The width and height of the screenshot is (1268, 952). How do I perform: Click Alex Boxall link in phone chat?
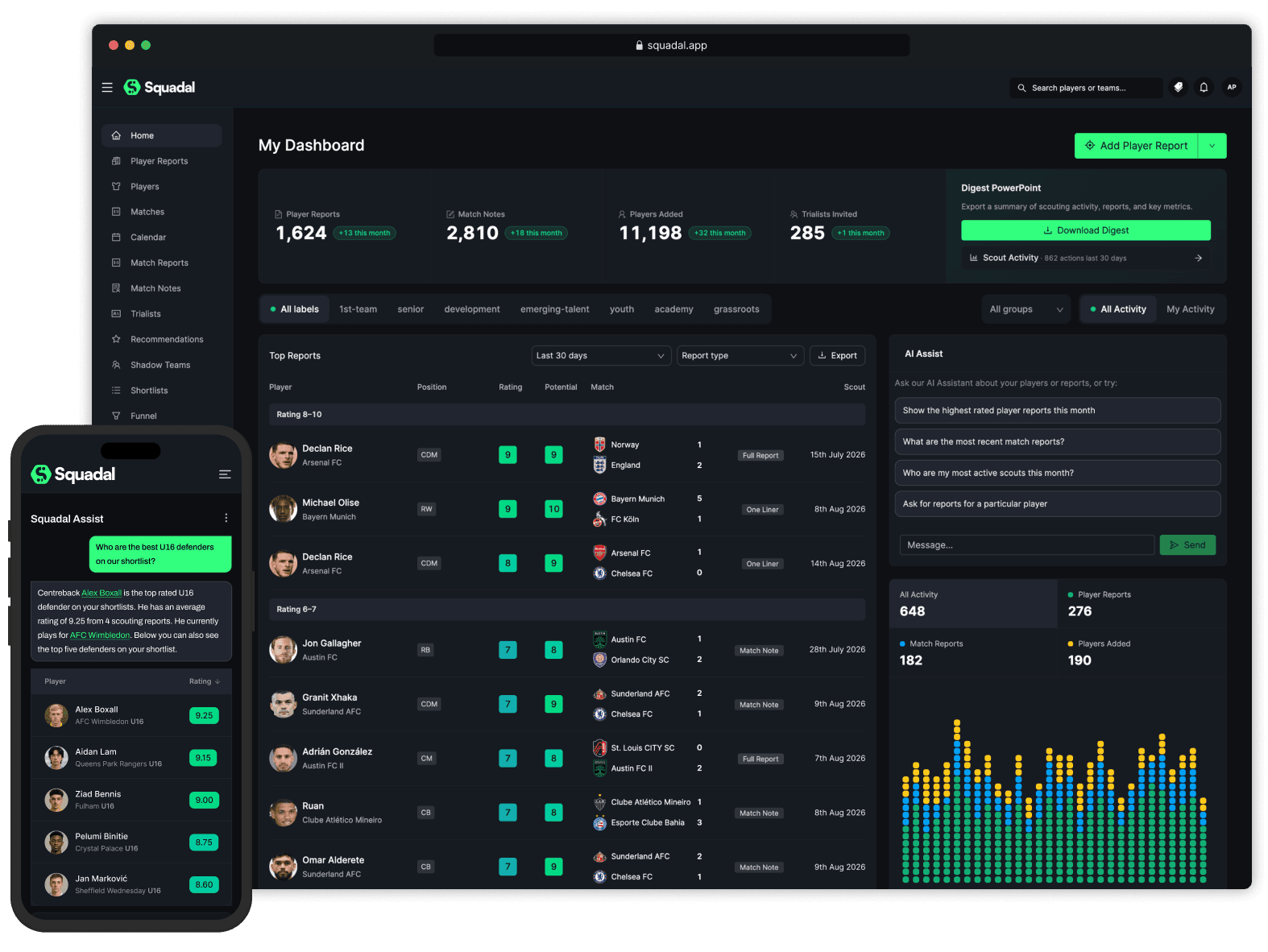(x=102, y=593)
